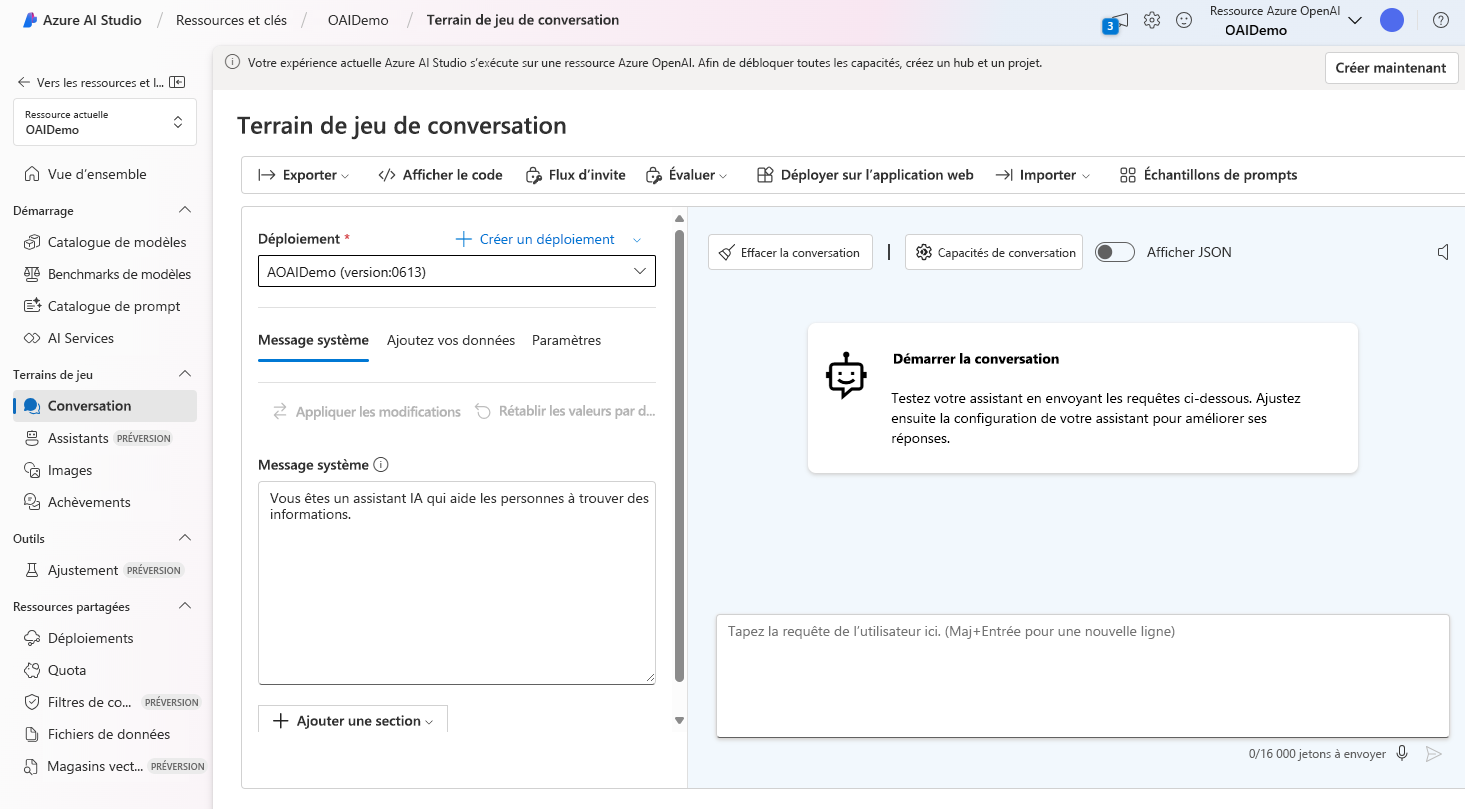The height and width of the screenshot is (809, 1465).
Task: Click the scrollbar up arrow
Action: pos(680,218)
